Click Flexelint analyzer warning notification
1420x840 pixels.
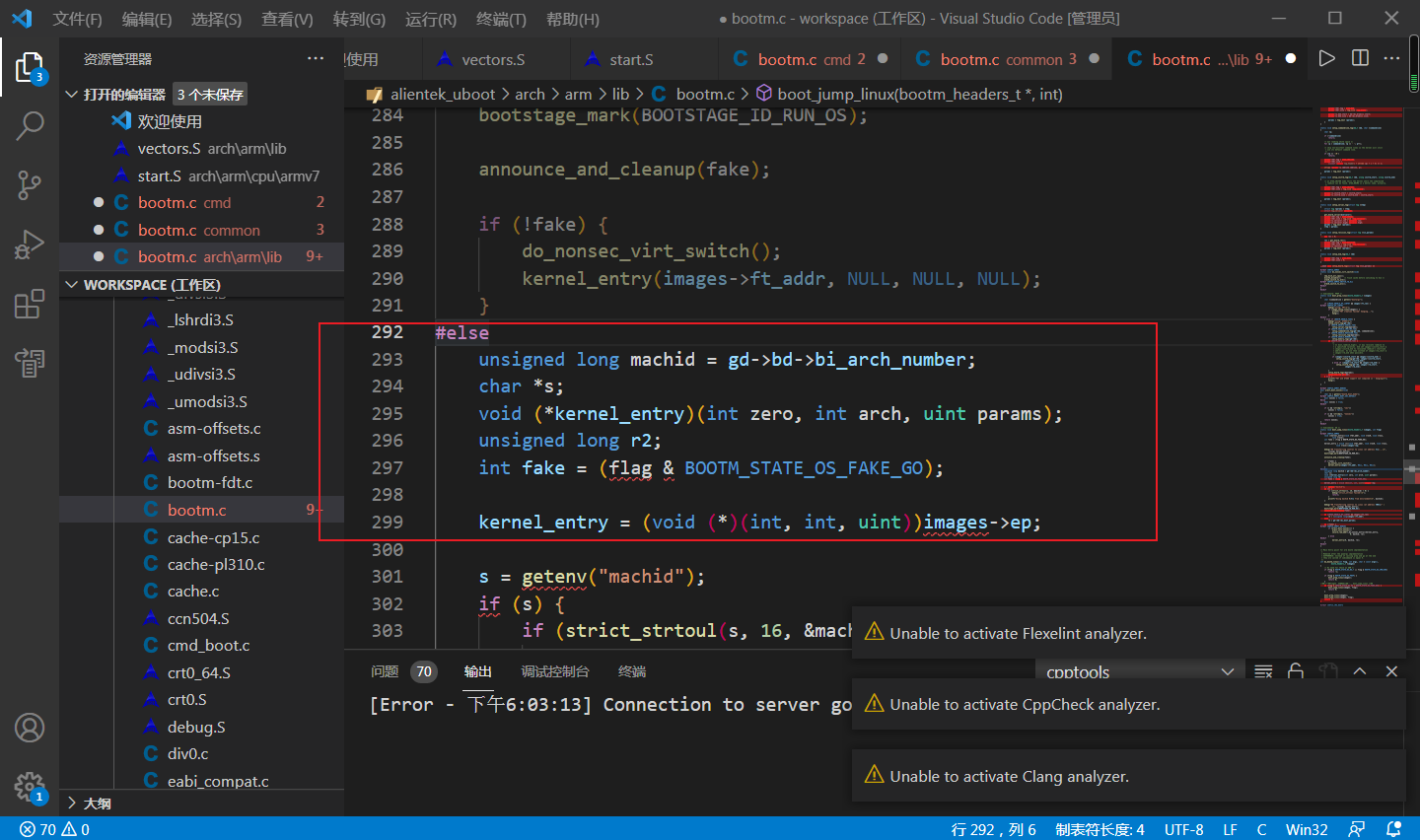(1128, 634)
